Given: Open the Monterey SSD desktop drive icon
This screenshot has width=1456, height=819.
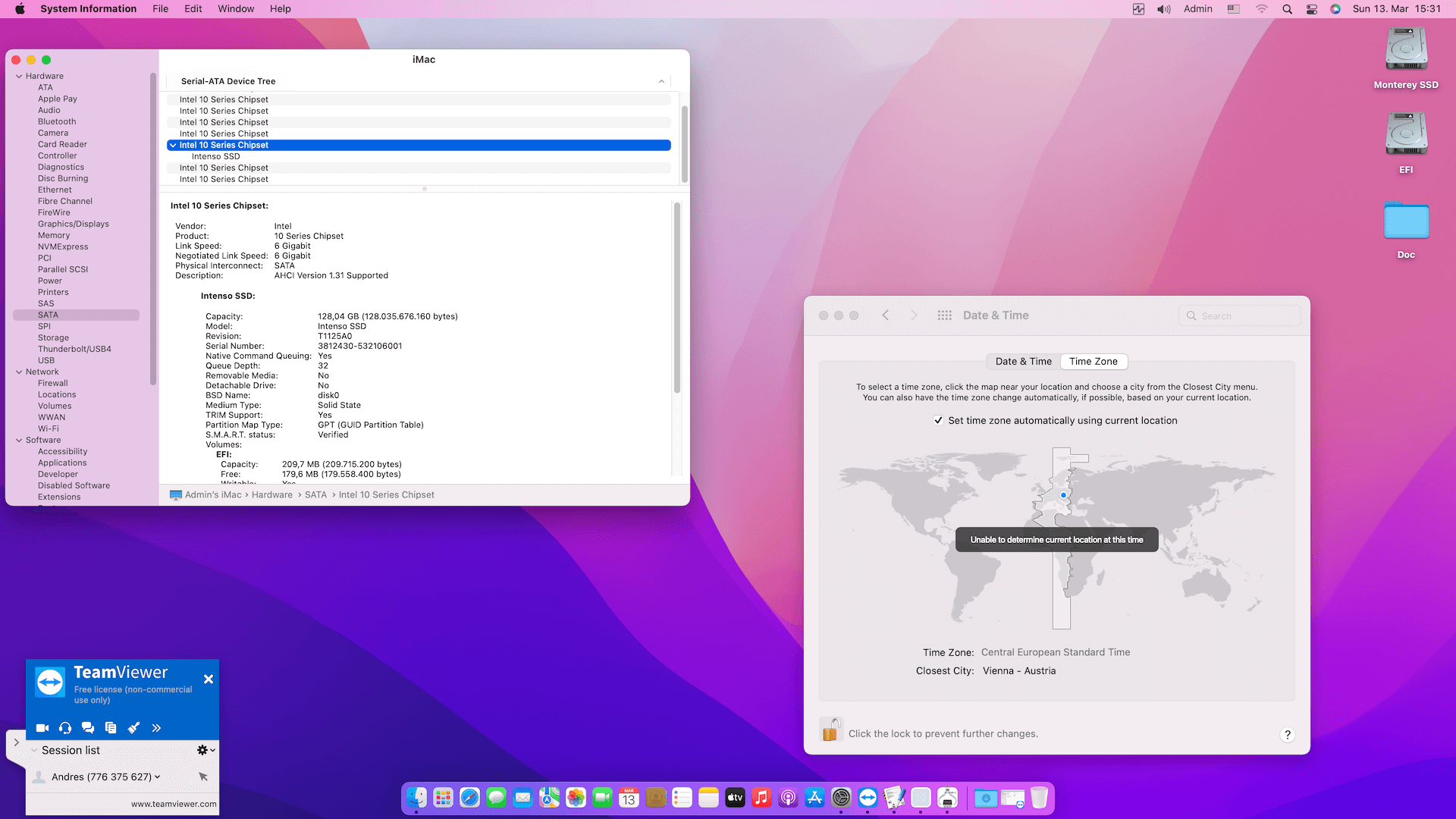Looking at the screenshot, I should coord(1405,47).
